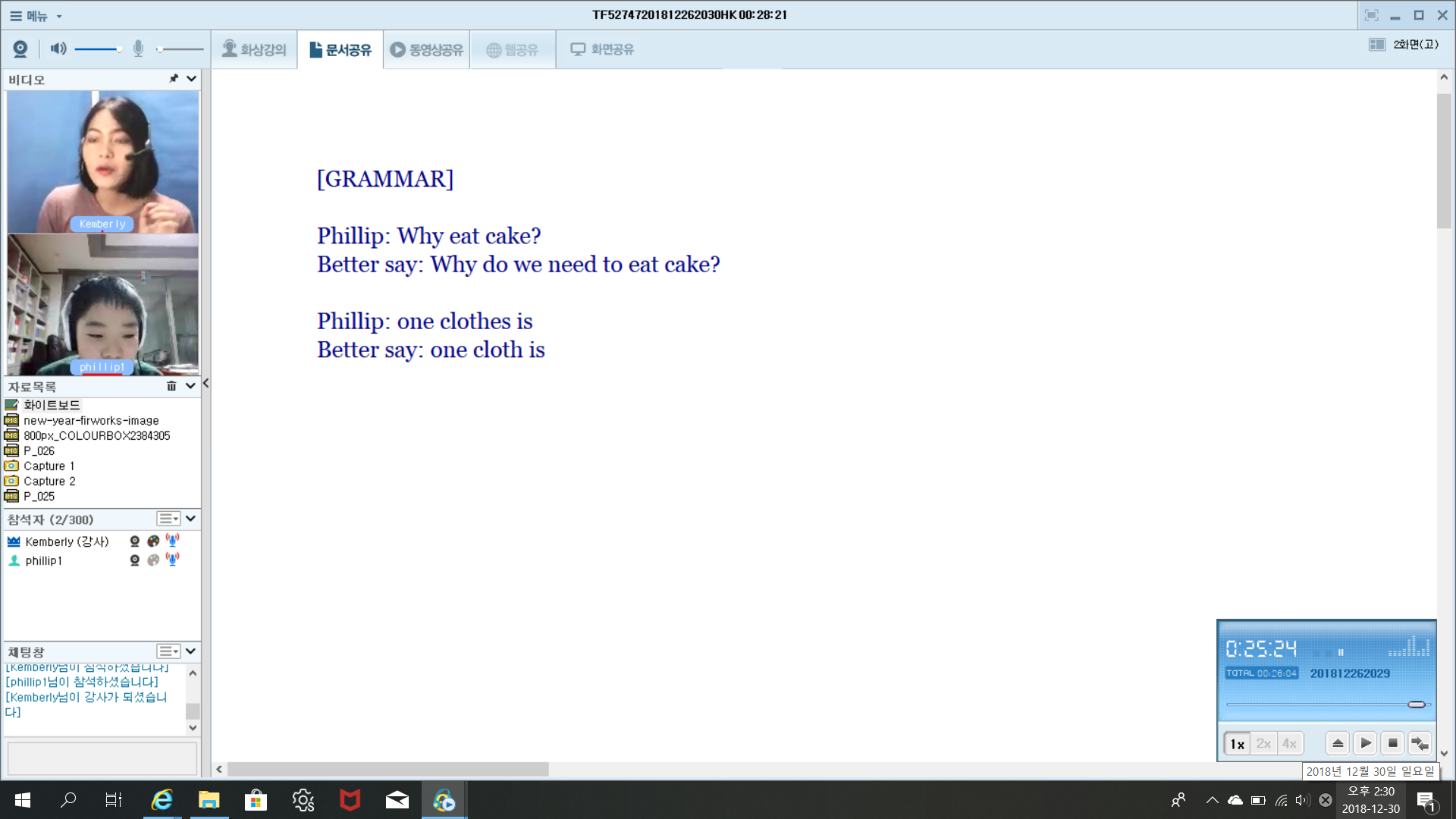Open the 메뉴 dropdown menu
Viewport: 1456px width, 819px height.
coord(36,15)
